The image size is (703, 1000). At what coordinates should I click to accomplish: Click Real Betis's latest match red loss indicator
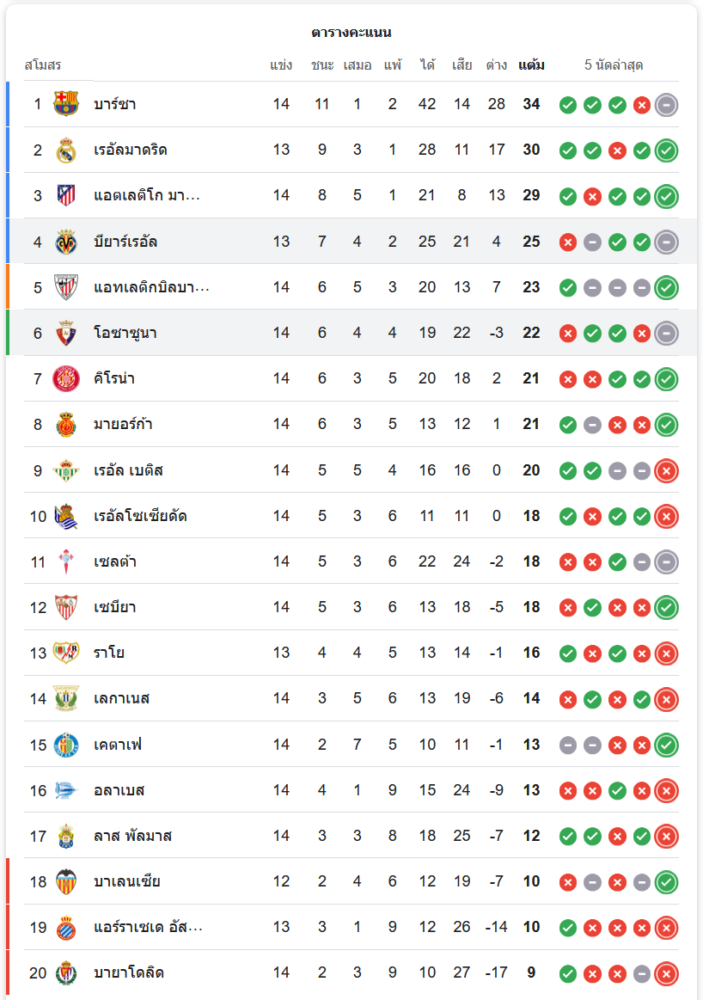(666, 470)
